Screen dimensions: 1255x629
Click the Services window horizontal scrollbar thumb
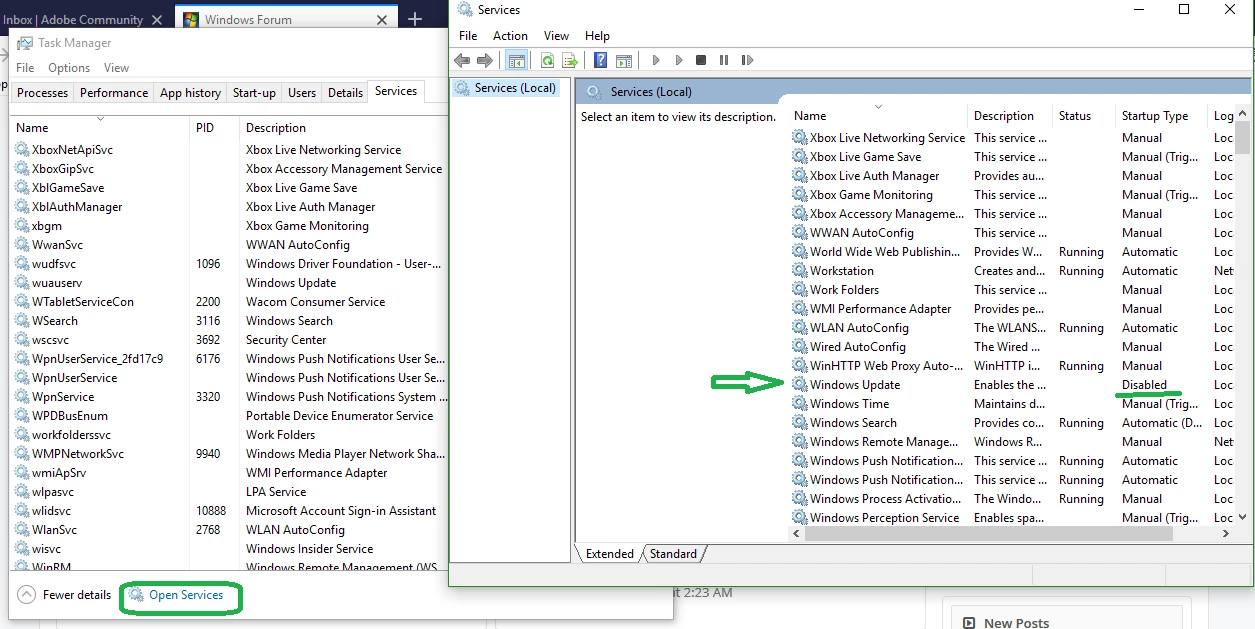pos(988,534)
